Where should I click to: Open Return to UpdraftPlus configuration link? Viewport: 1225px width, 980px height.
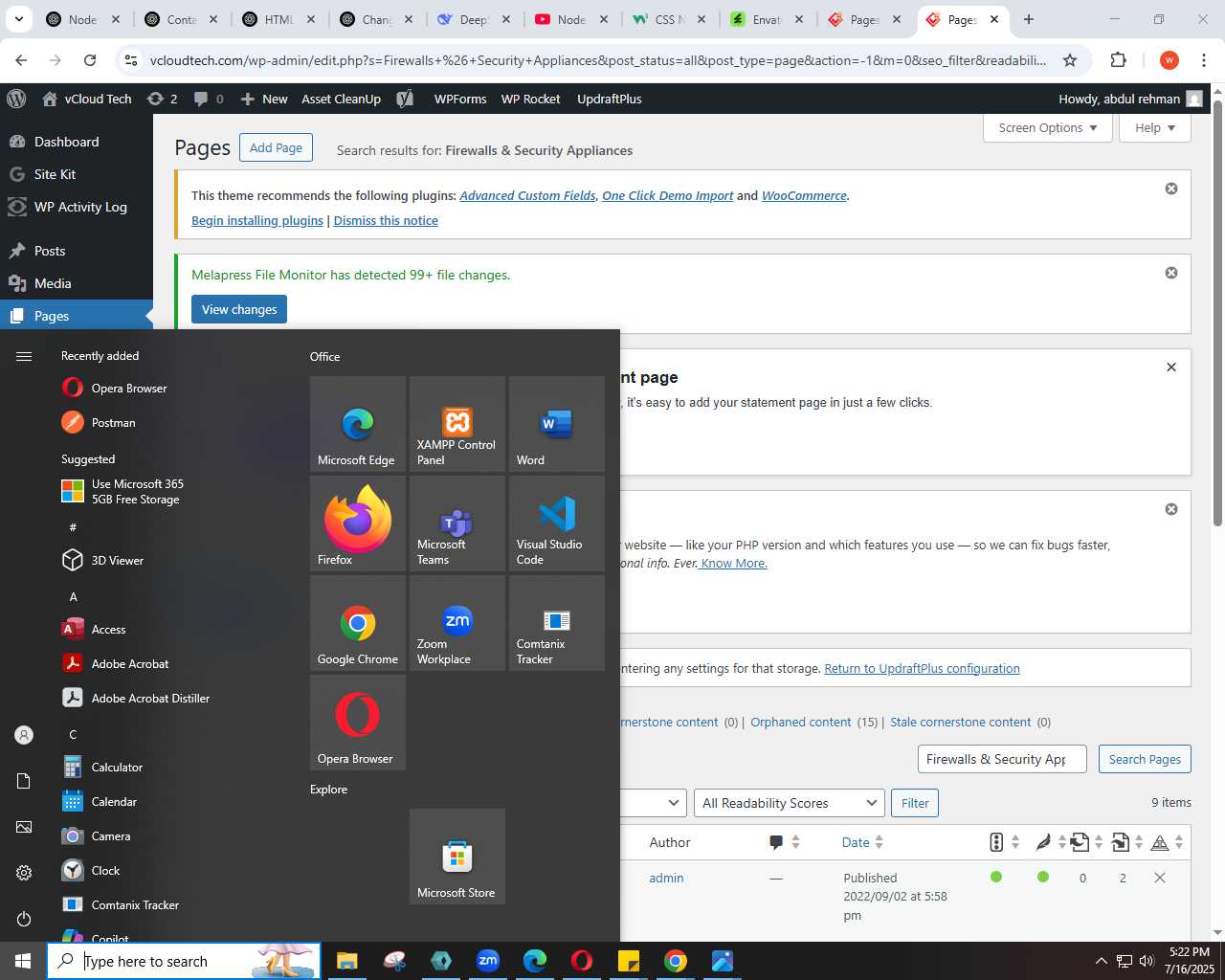(922, 668)
